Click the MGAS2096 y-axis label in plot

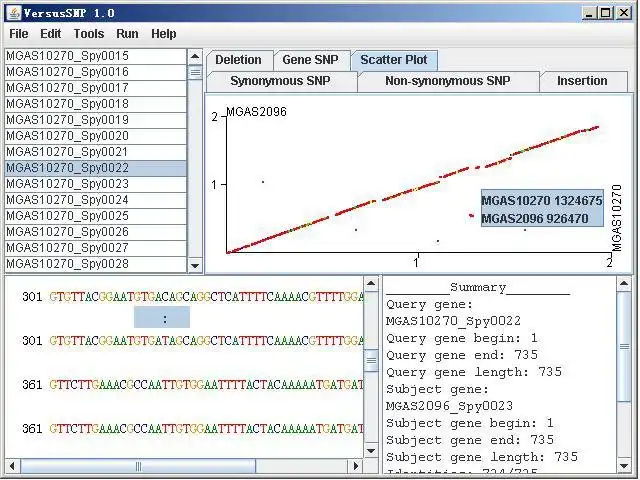tap(256, 112)
